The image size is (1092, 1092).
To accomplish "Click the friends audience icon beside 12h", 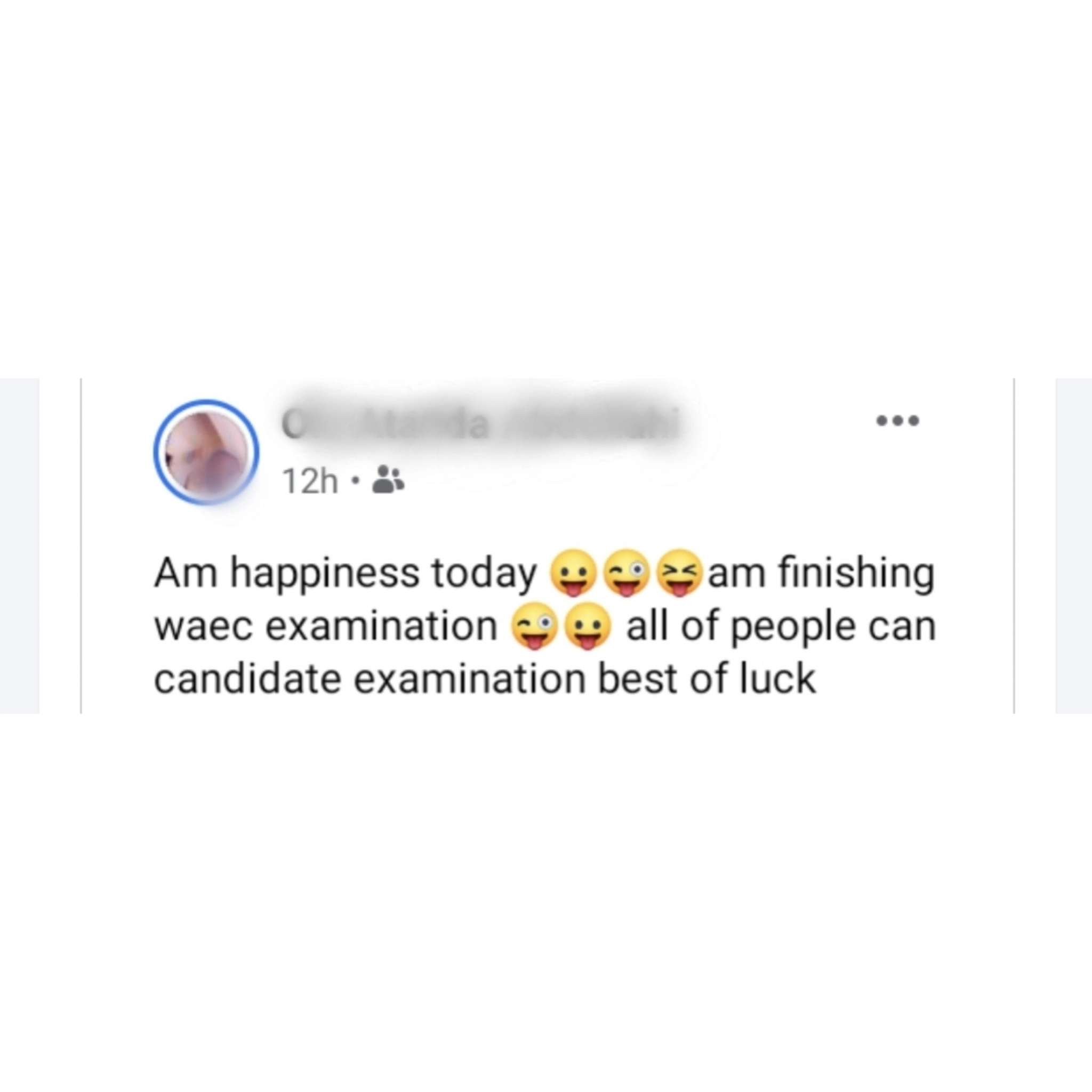I will click(388, 480).
